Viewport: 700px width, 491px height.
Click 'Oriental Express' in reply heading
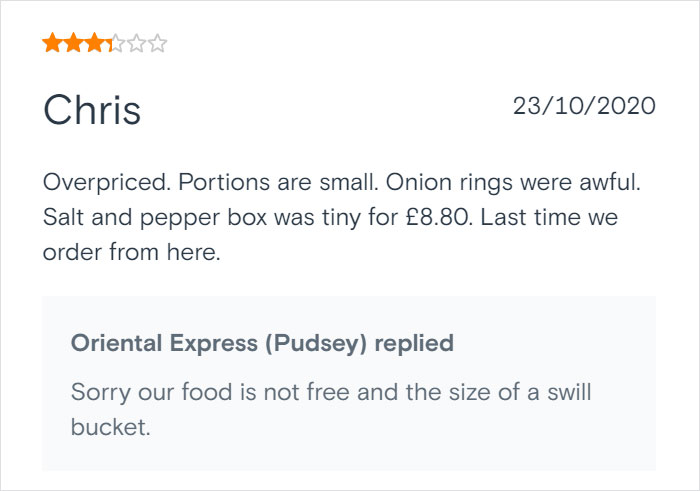pos(164,344)
